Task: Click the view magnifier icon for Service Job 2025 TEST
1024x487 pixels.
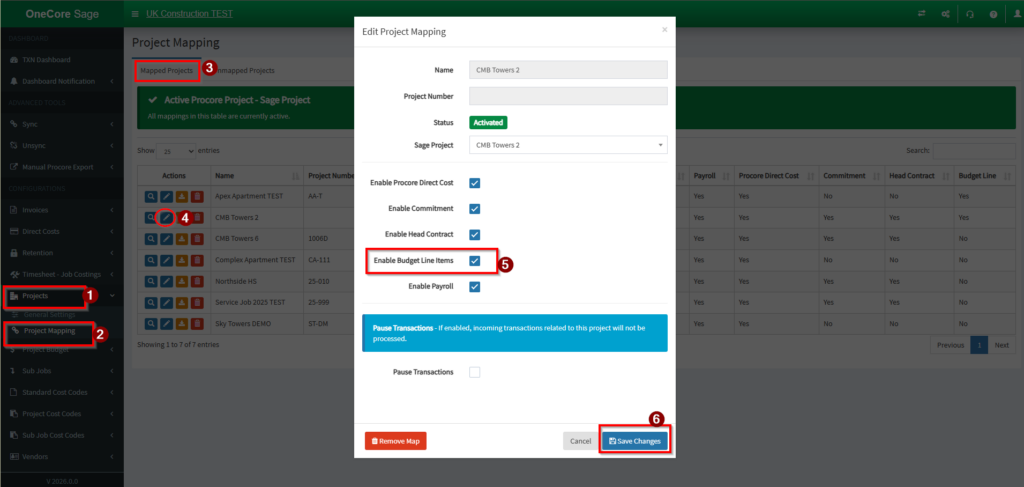Action: pos(151,303)
